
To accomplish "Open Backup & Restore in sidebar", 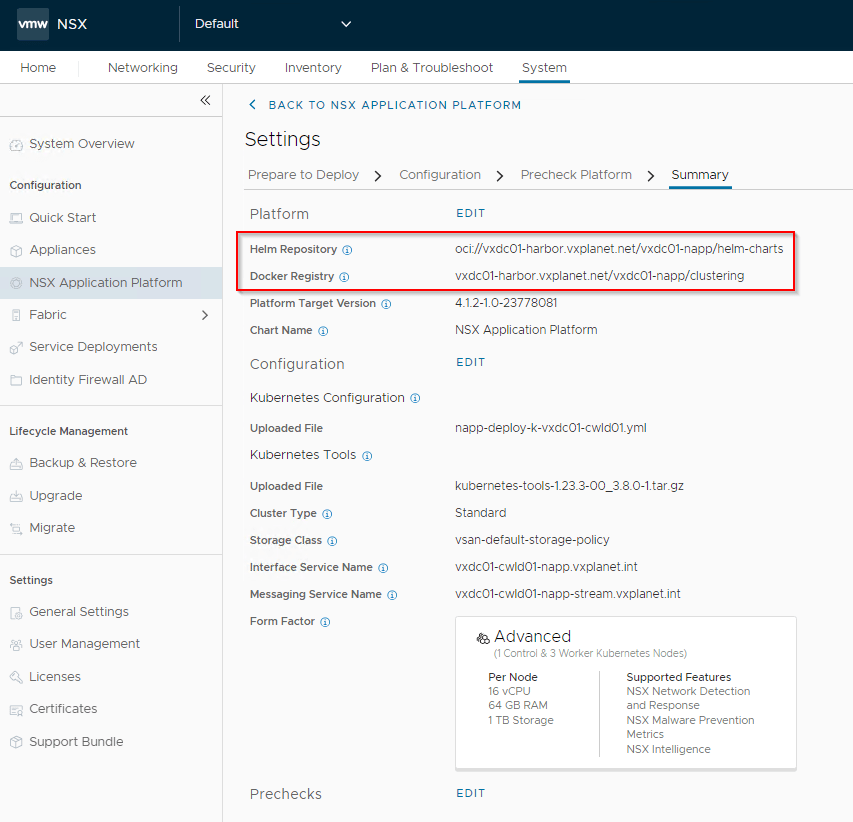I will [83, 462].
